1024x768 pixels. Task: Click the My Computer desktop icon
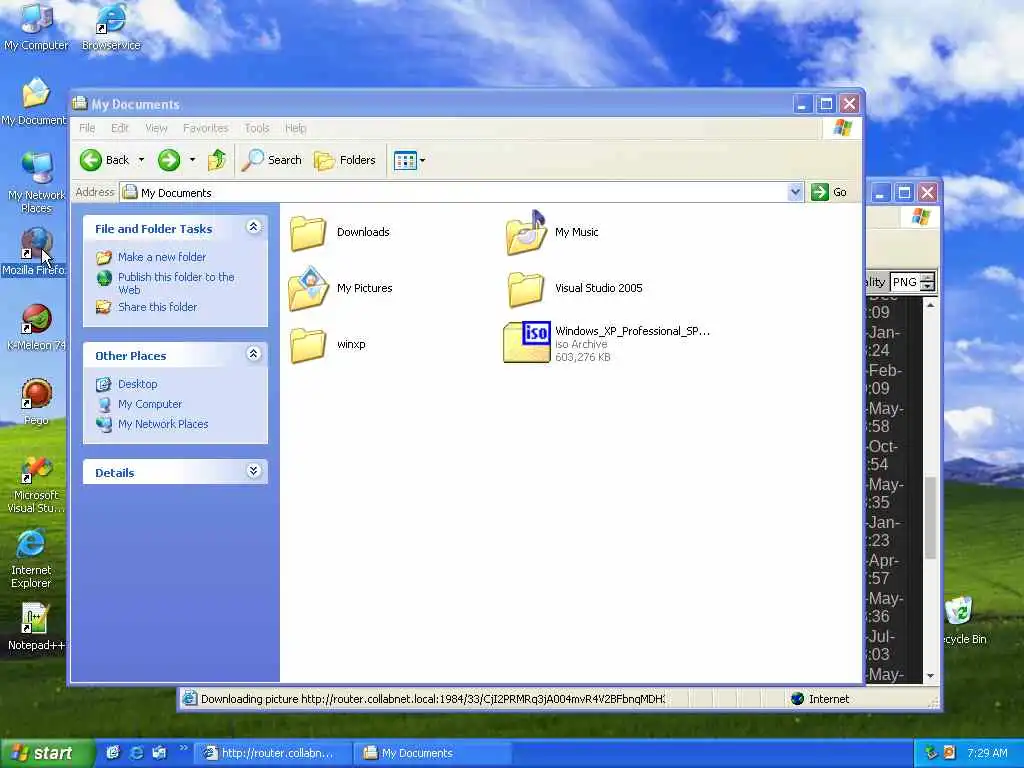pyautogui.click(x=36, y=26)
